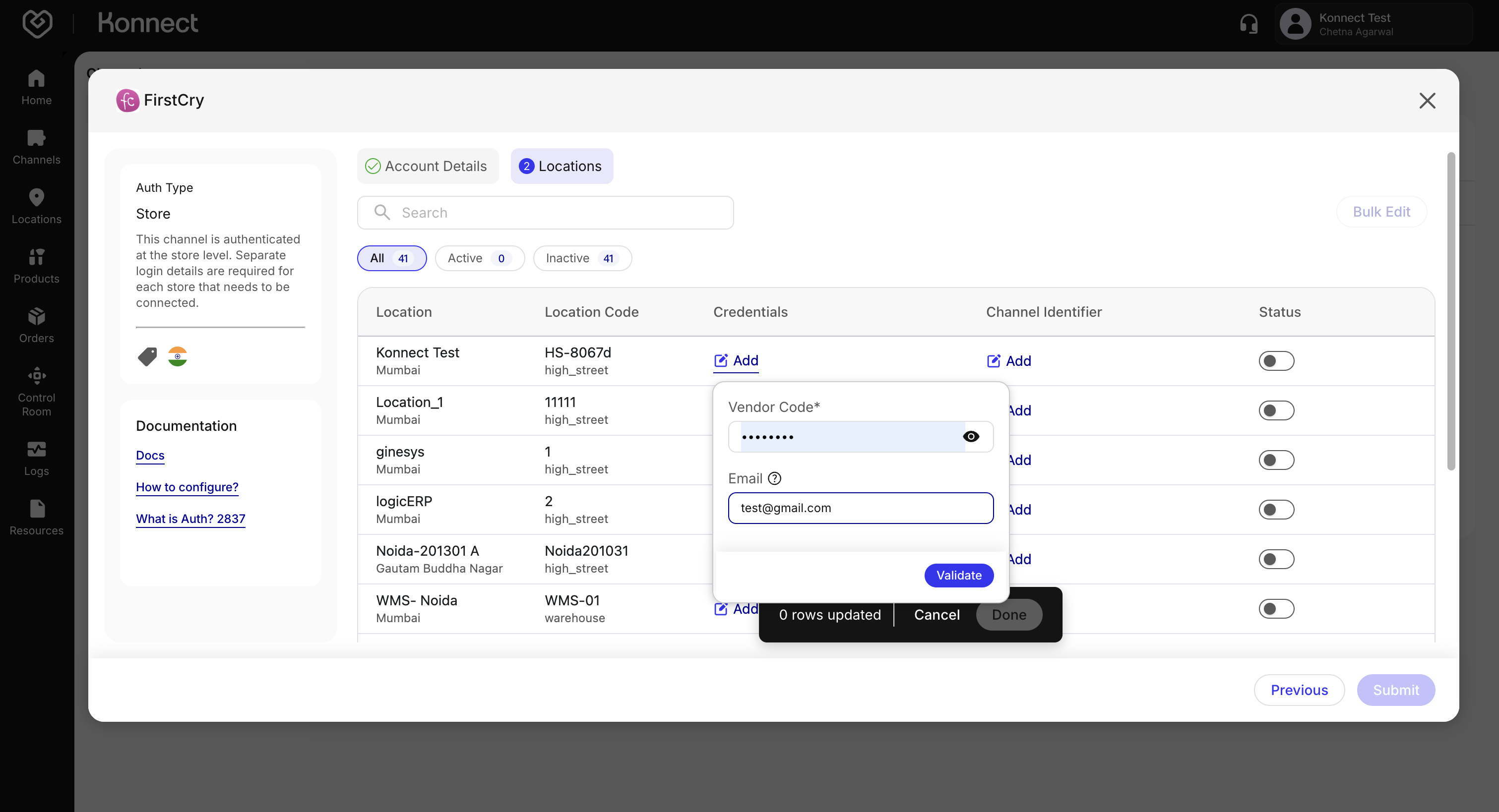
Task: Click Done in the rows updated bar
Action: click(1009, 615)
